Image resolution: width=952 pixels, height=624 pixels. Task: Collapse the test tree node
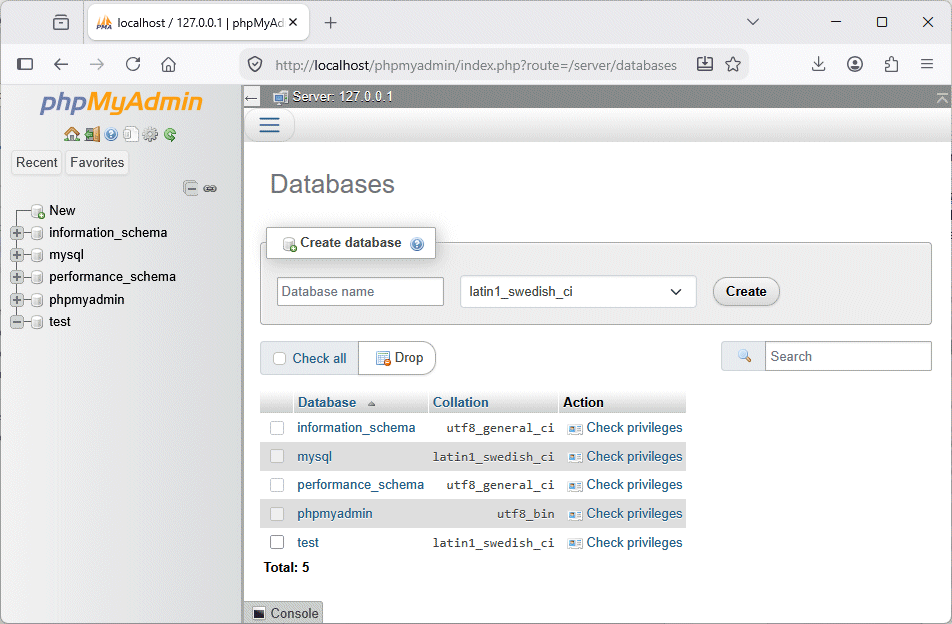click(17, 322)
